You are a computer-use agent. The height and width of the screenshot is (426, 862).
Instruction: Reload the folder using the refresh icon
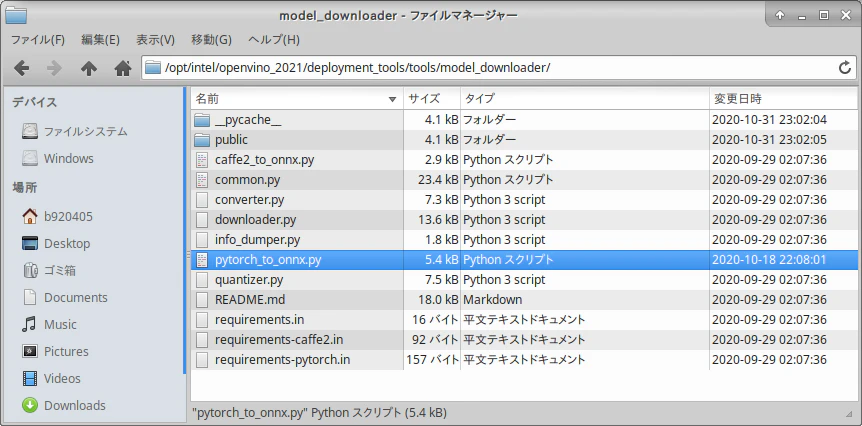coord(845,68)
